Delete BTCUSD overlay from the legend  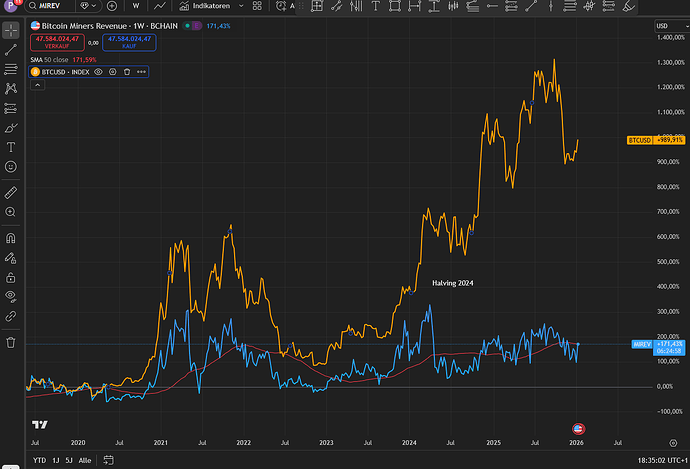pos(127,72)
